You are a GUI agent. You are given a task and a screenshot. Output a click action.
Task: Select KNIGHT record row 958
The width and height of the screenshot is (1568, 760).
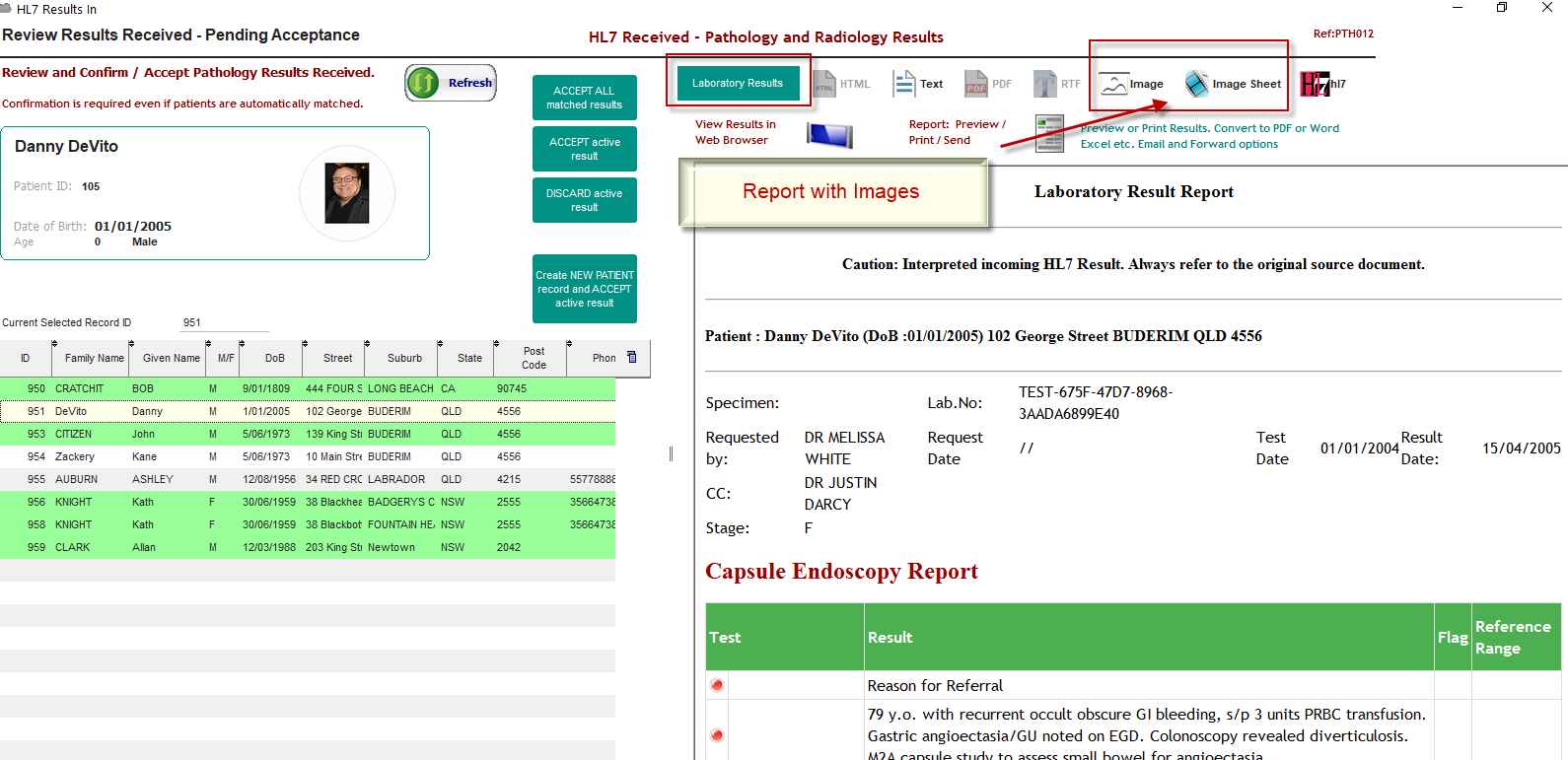click(308, 524)
